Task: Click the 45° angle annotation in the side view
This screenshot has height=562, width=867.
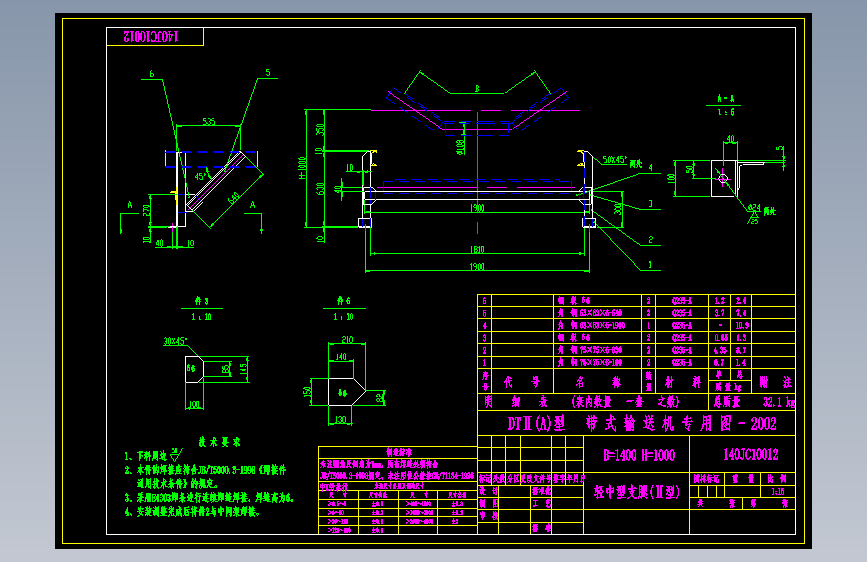Action: (x=201, y=176)
